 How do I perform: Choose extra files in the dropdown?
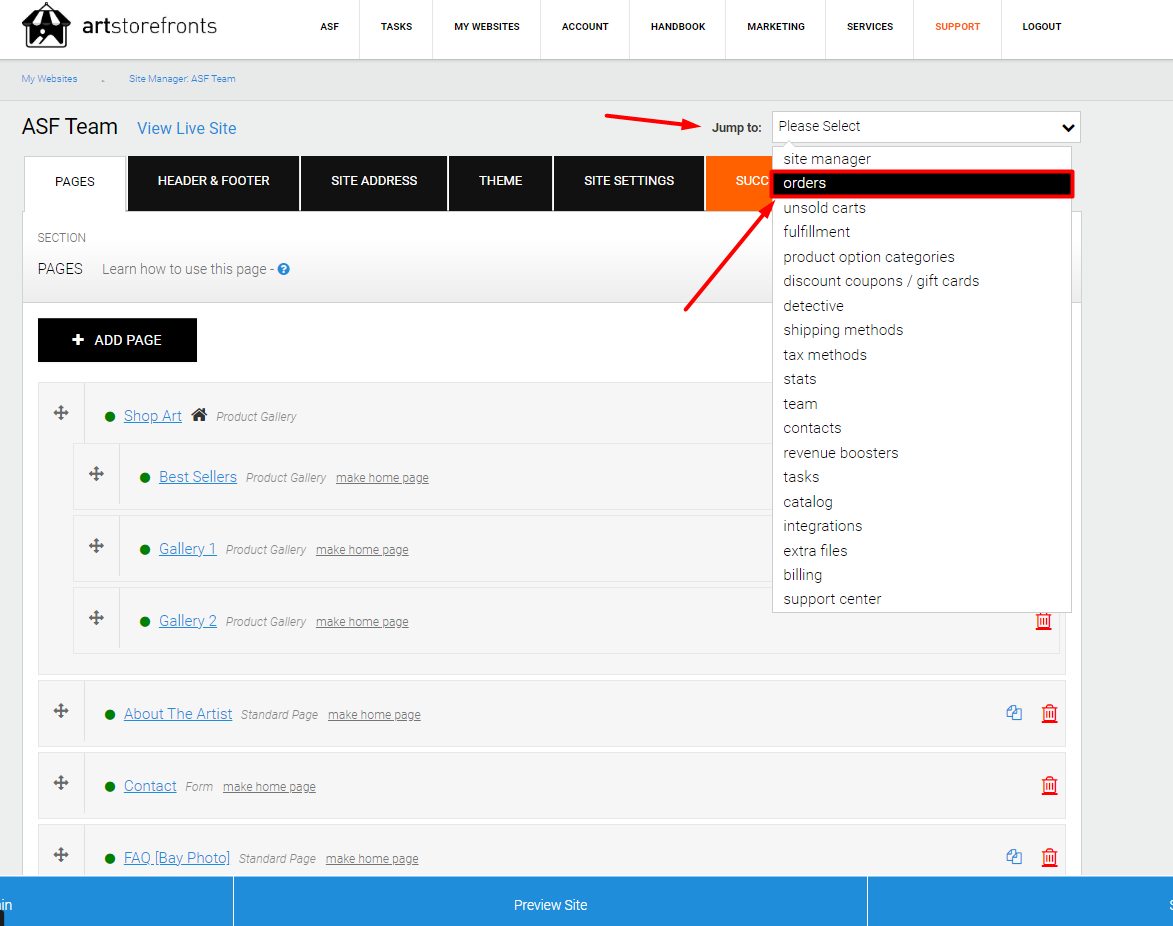(x=922, y=551)
